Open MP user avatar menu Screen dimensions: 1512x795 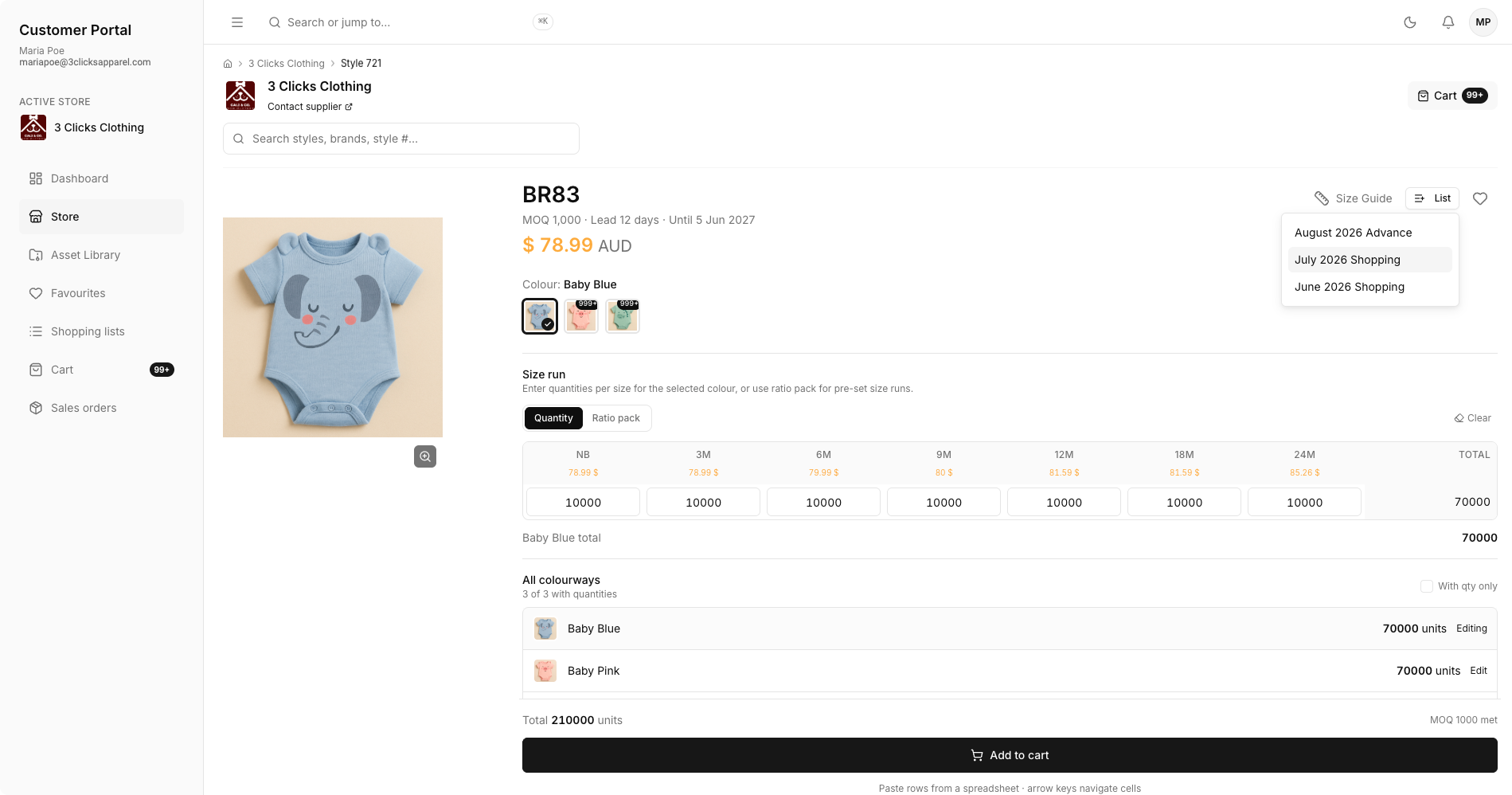click(1483, 22)
